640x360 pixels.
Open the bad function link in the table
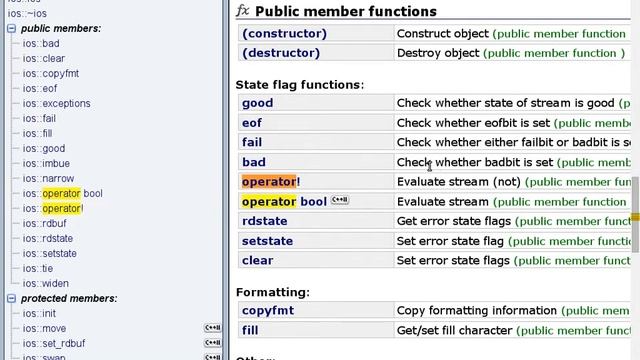click(x=253, y=162)
